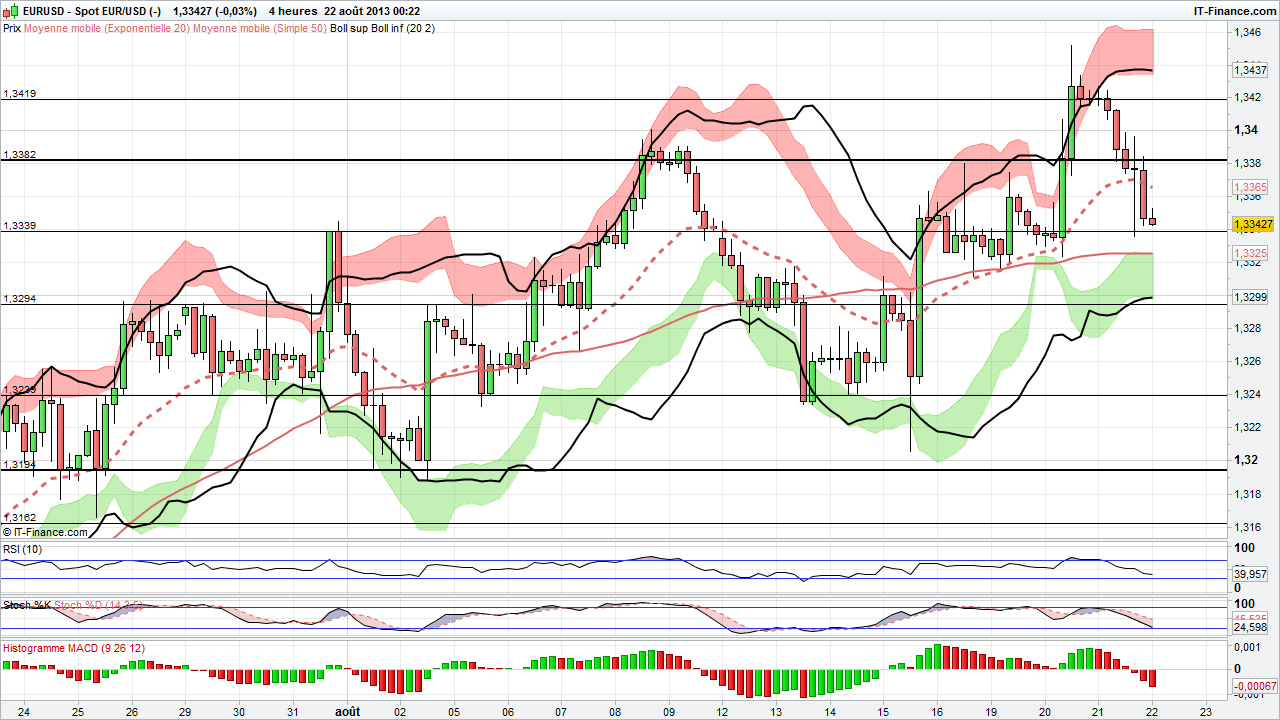This screenshot has width=1280, height=720.
Task: Open the RSI (10) indicator label
Action: 21,549
